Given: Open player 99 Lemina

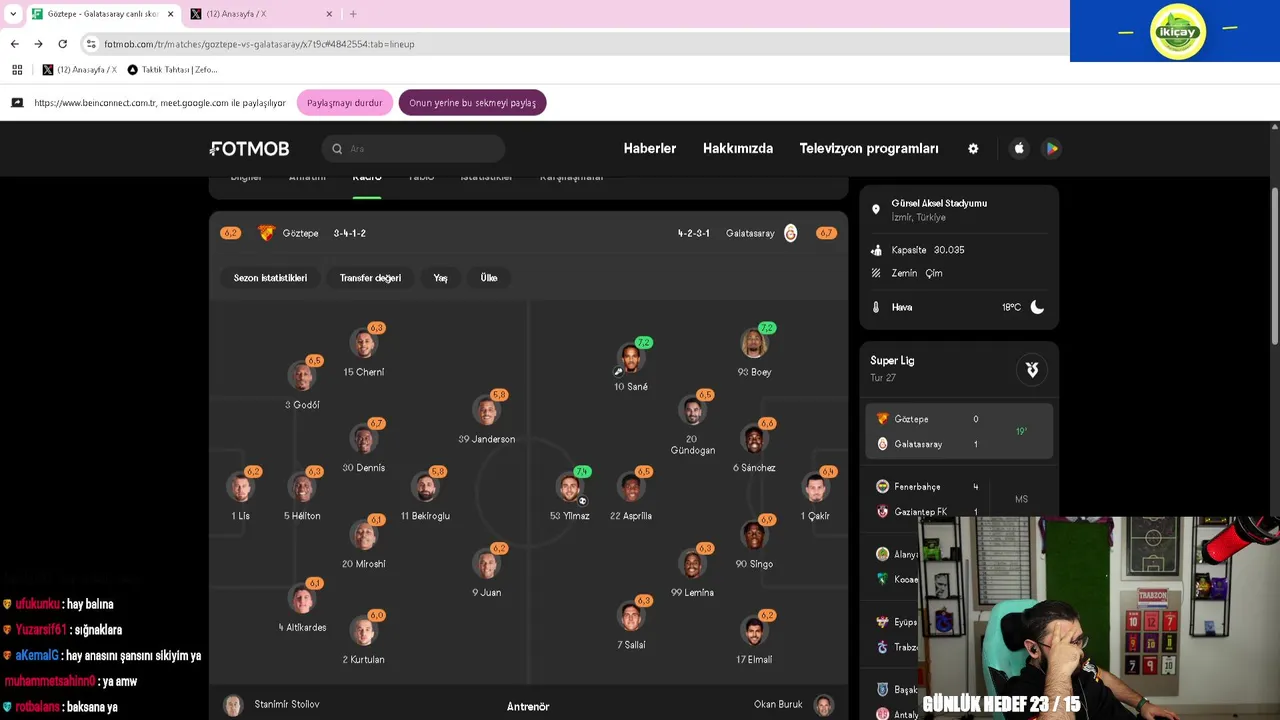Looking at the screenshot, I should [693, 571].
